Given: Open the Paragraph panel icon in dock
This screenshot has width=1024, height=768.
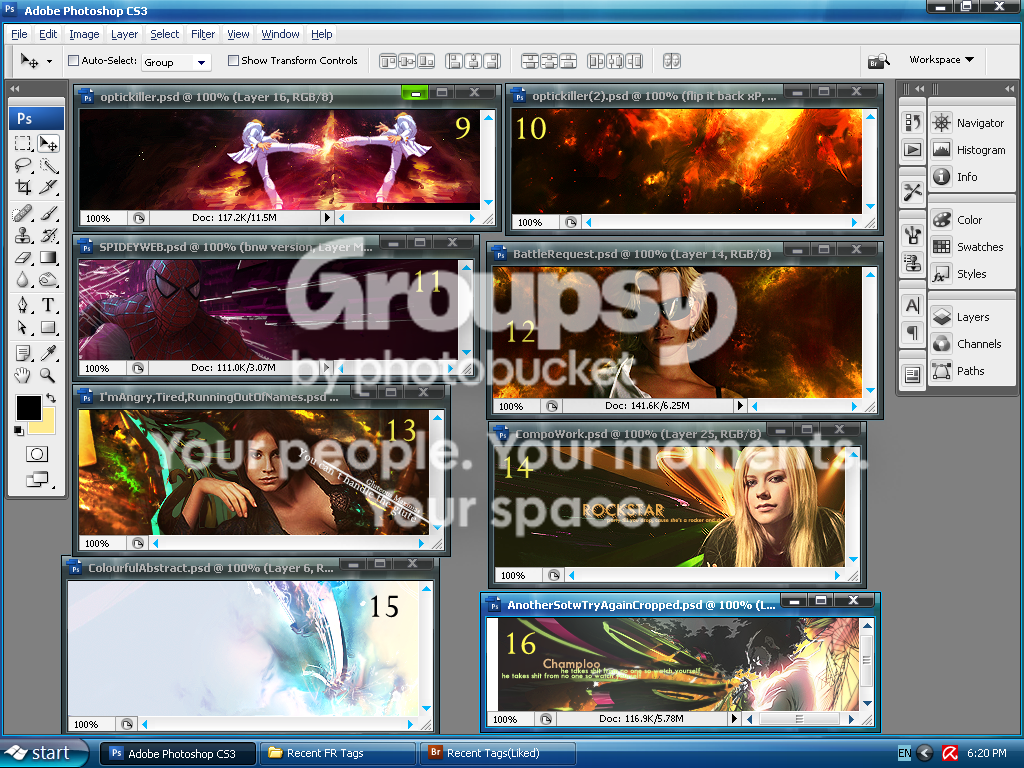Looking at the screenshot, I should 912,333.
